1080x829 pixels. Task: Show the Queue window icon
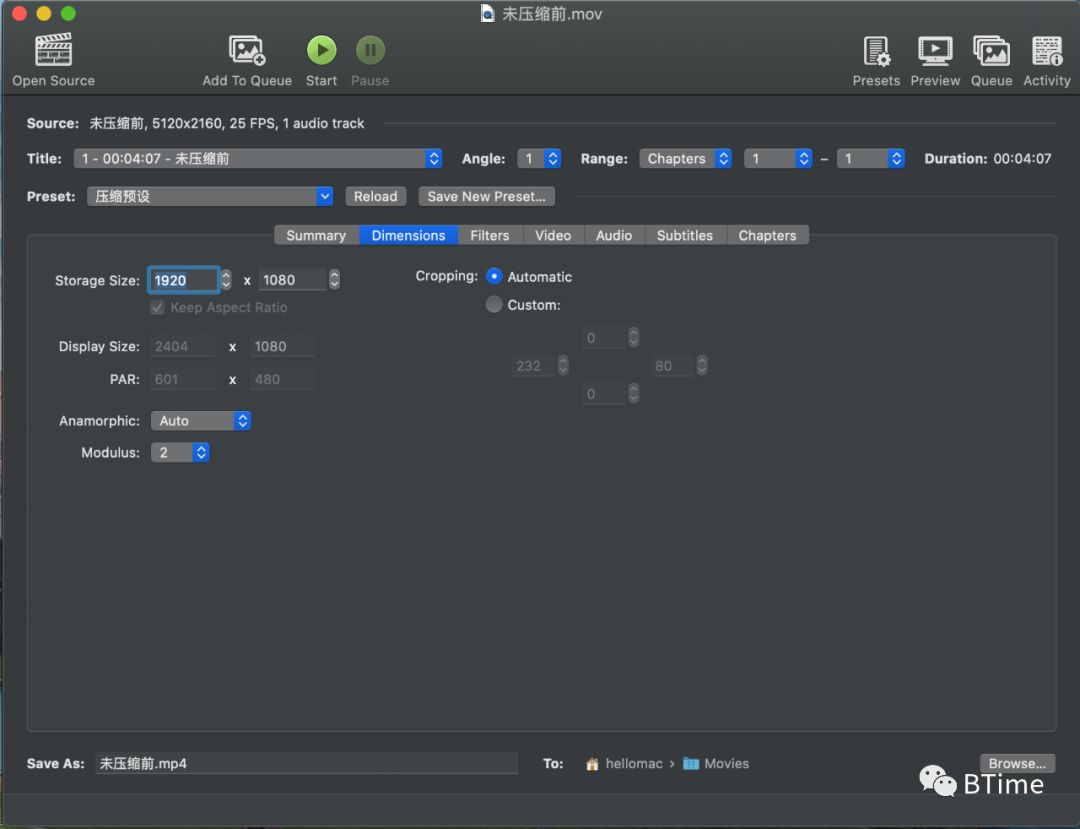991,50
